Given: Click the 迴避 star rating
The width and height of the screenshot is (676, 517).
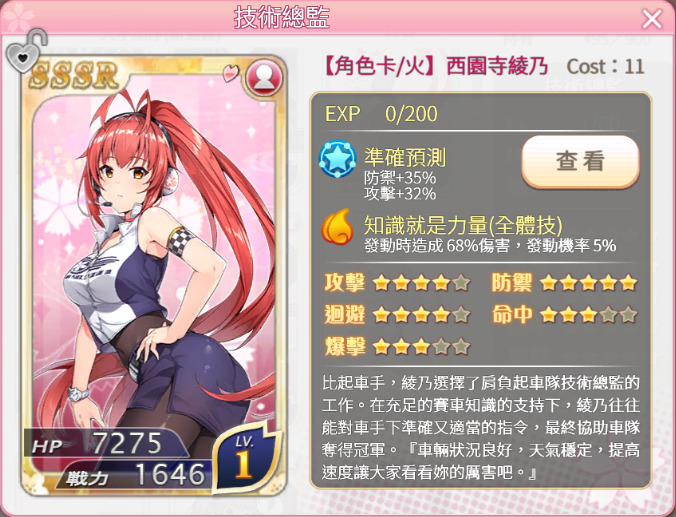Looking at the screenshot, I should [x=421, y=315].
